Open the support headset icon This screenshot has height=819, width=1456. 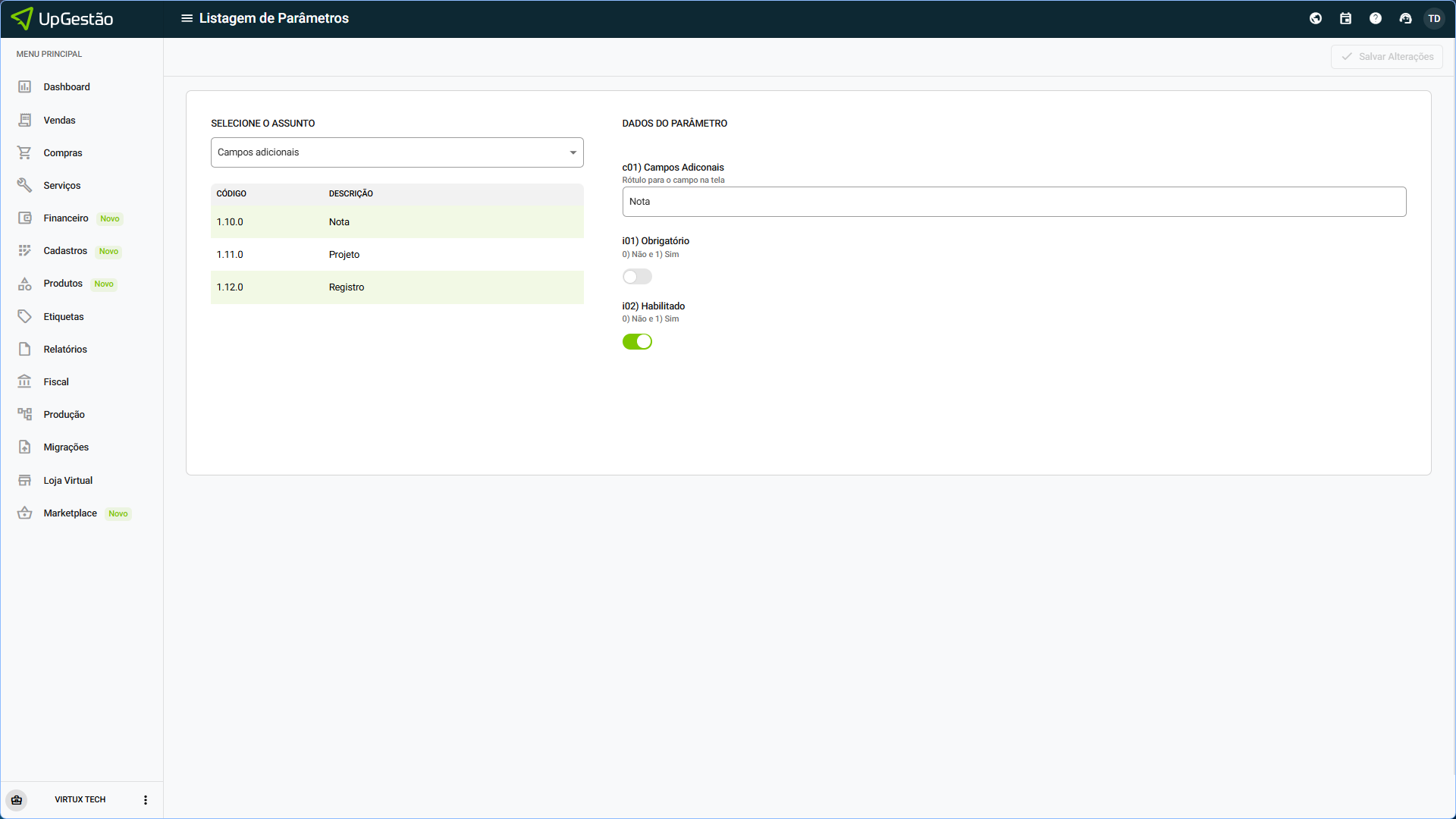tap(1405, 18)
